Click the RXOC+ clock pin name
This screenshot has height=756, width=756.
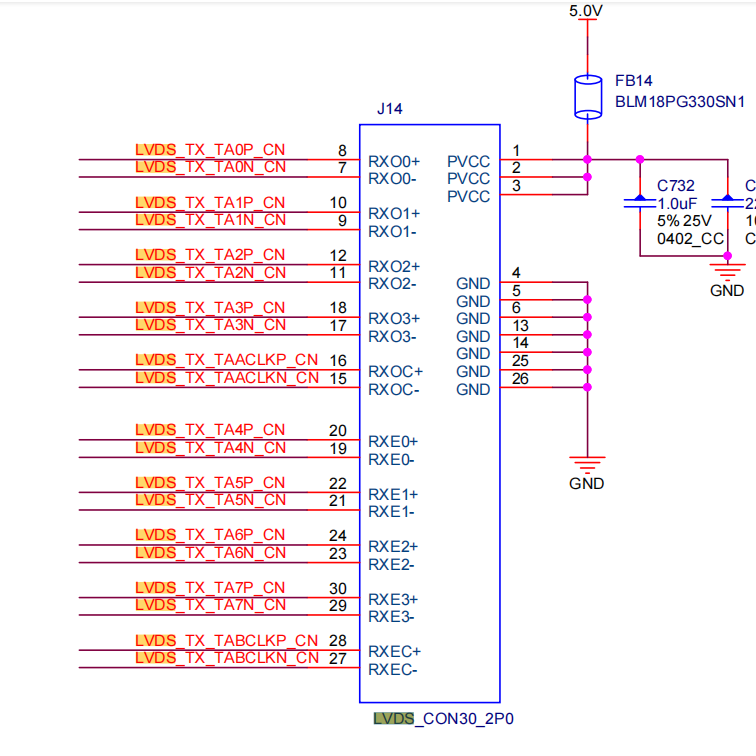tap(395, 372)
